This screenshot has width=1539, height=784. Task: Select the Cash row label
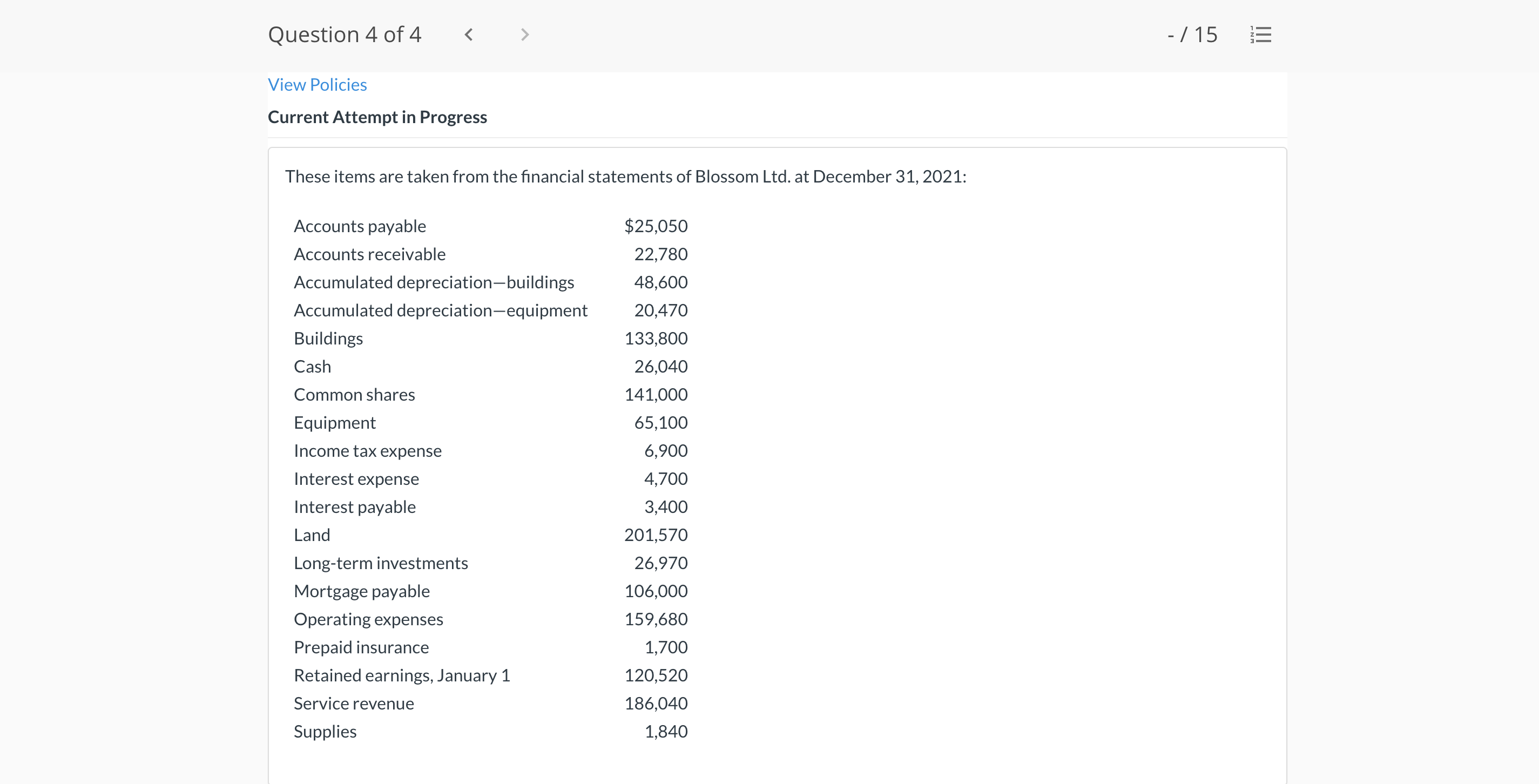coord(313,366)
